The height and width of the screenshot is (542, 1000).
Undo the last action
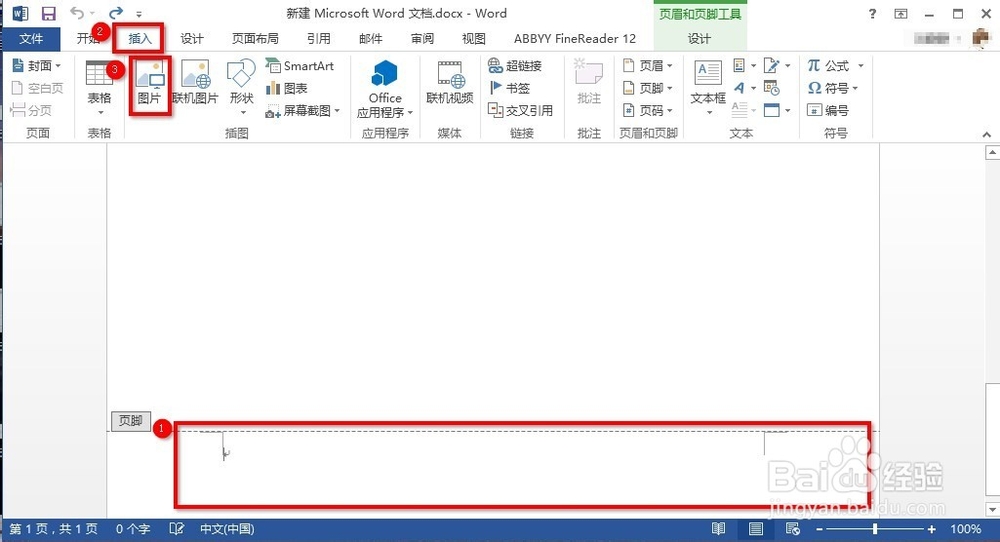(x=77, y=13)
